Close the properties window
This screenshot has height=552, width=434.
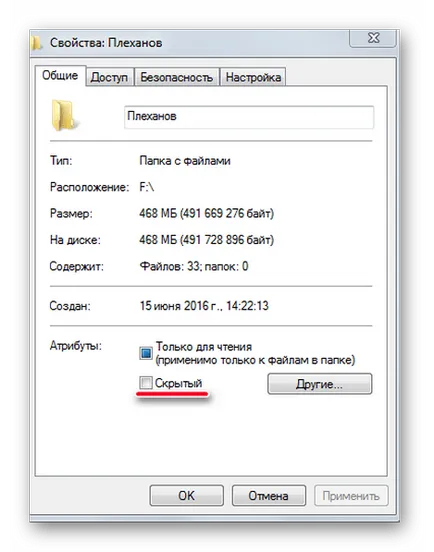pyautogui.click(x=373, y=38)
